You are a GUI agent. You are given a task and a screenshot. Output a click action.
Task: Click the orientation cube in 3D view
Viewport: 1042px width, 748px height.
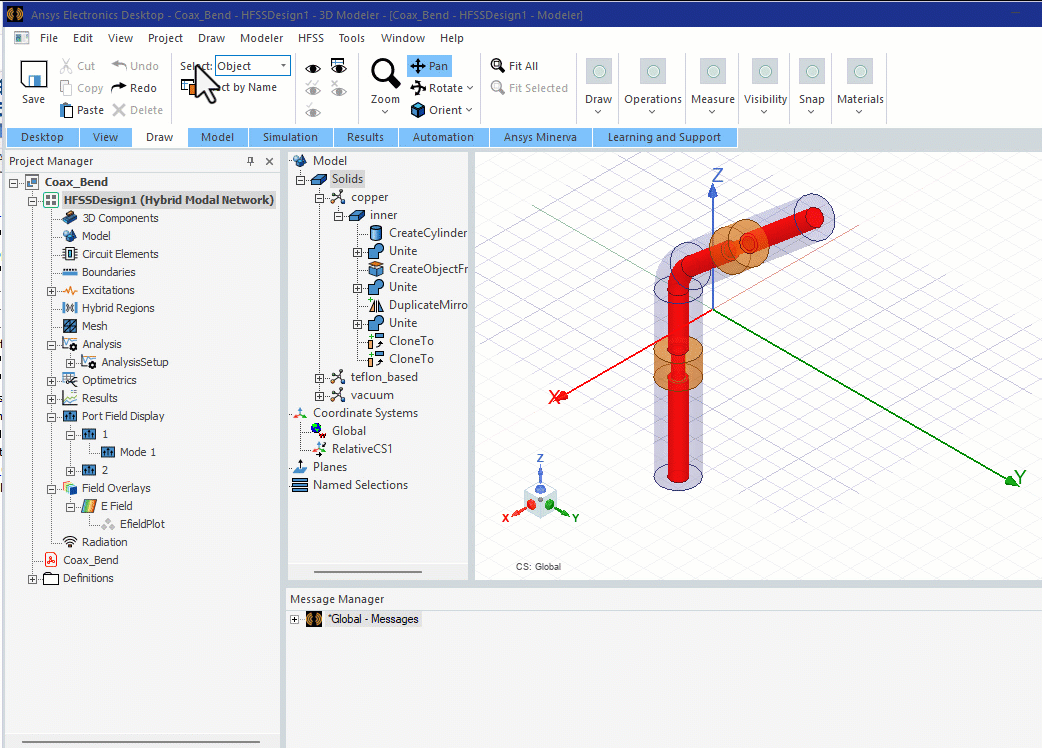click(x=540, y=500)
